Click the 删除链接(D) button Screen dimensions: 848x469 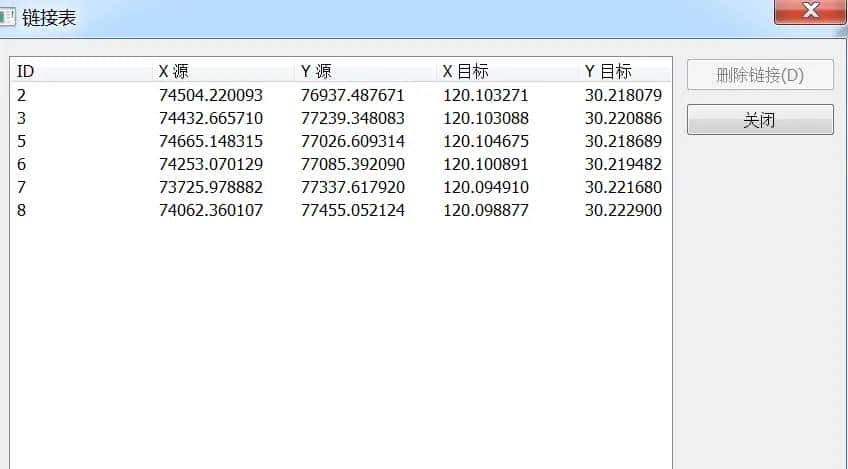pos(760,75)
